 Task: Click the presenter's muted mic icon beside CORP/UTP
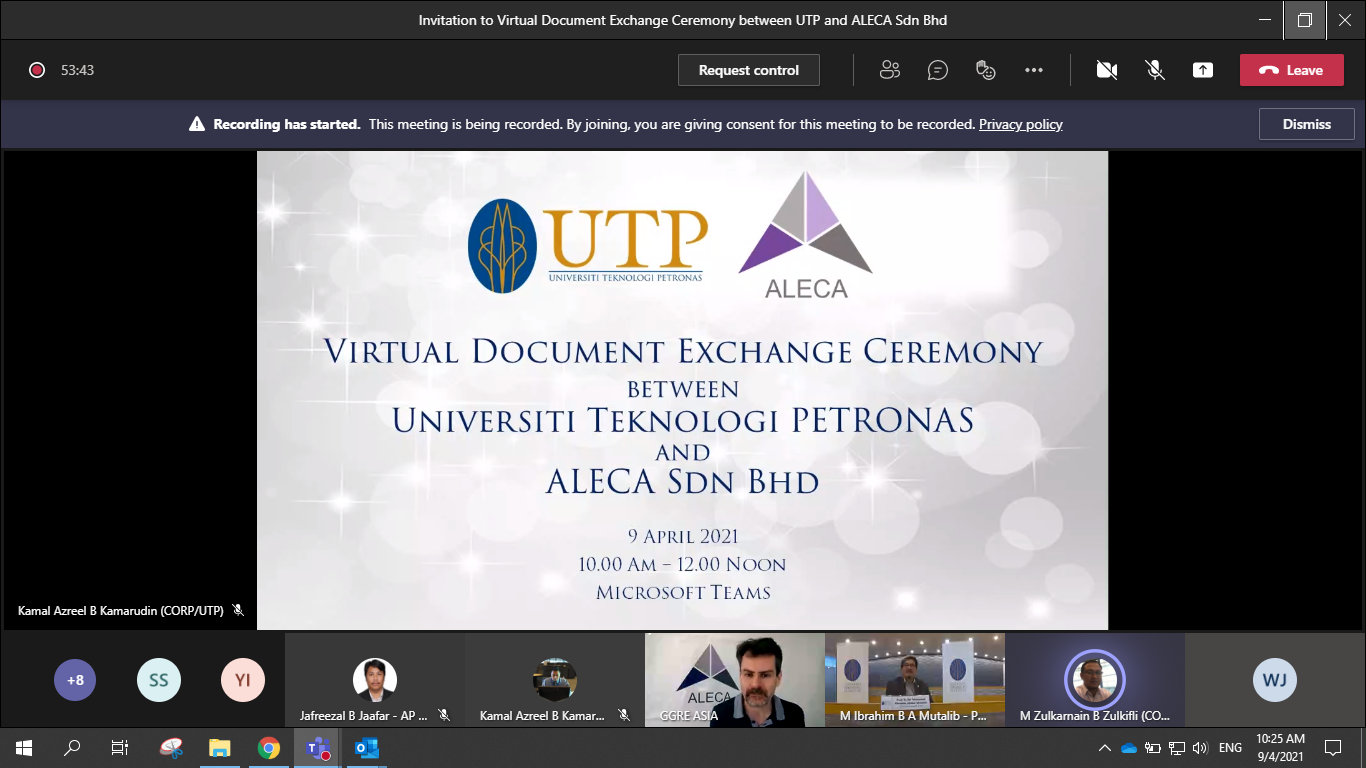(238, 610)
